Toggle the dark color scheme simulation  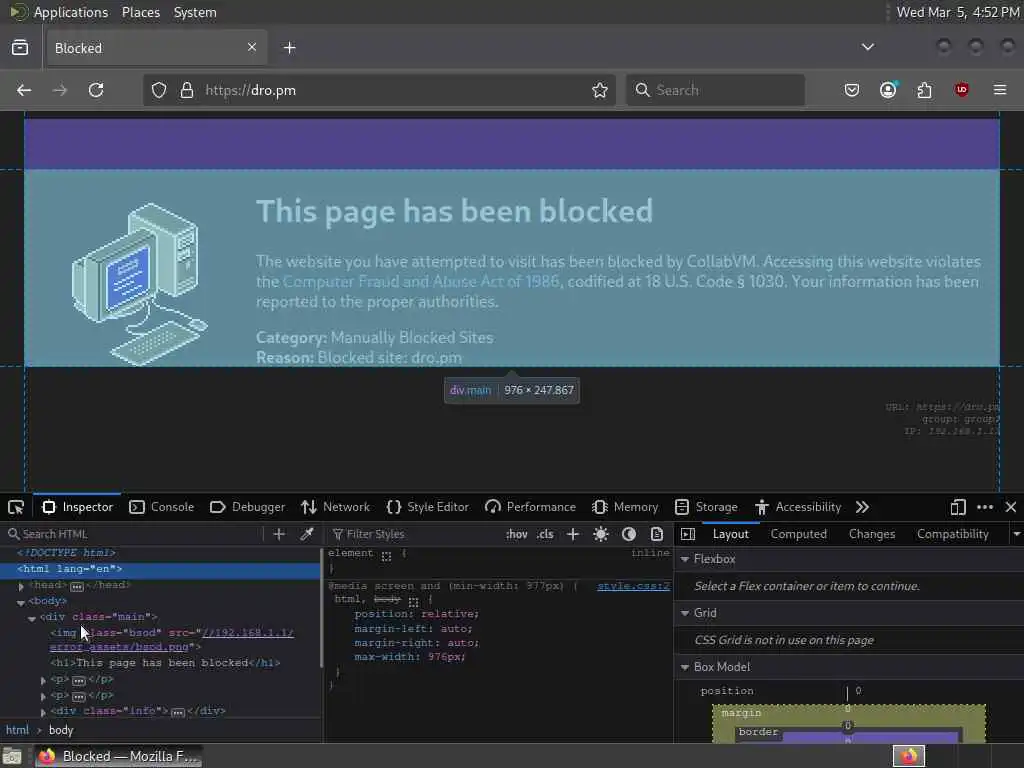click(x=629, y=534)
